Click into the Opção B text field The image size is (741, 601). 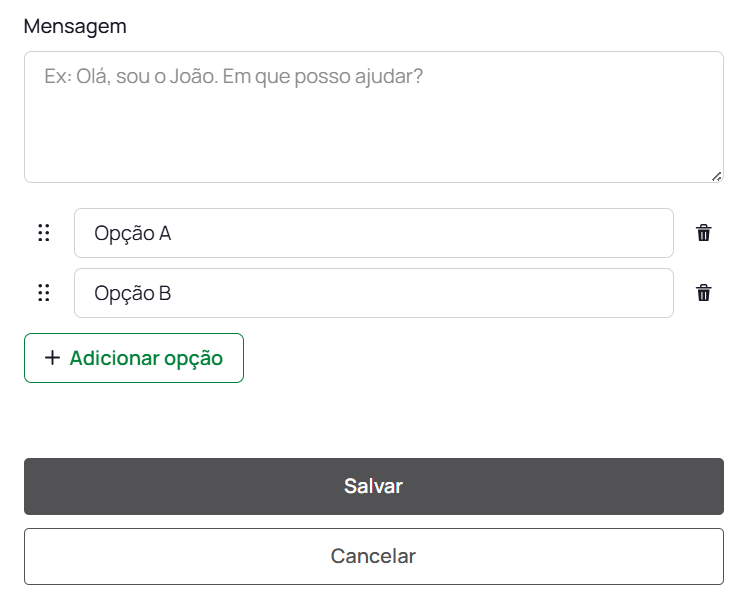click(x=373, y=293)
